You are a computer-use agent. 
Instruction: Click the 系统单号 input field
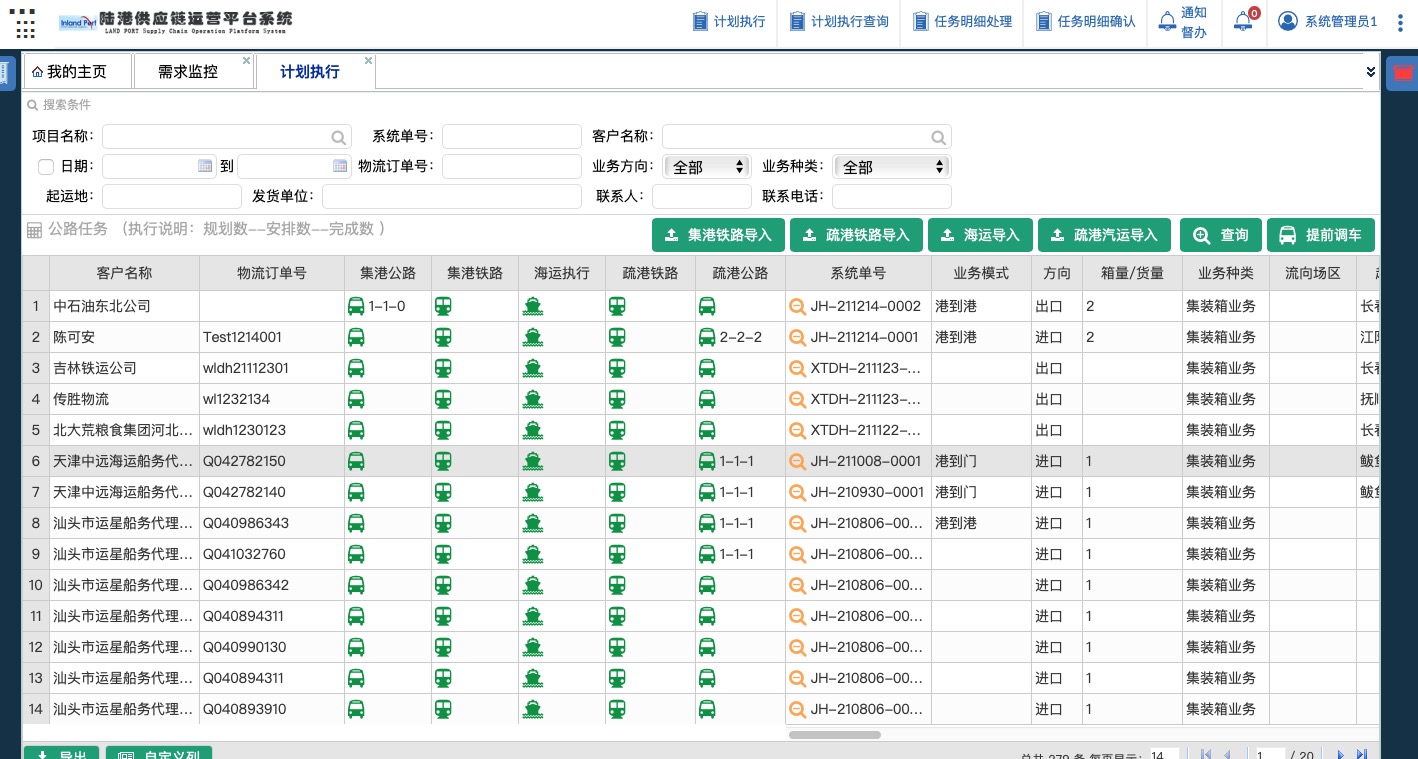511,137
